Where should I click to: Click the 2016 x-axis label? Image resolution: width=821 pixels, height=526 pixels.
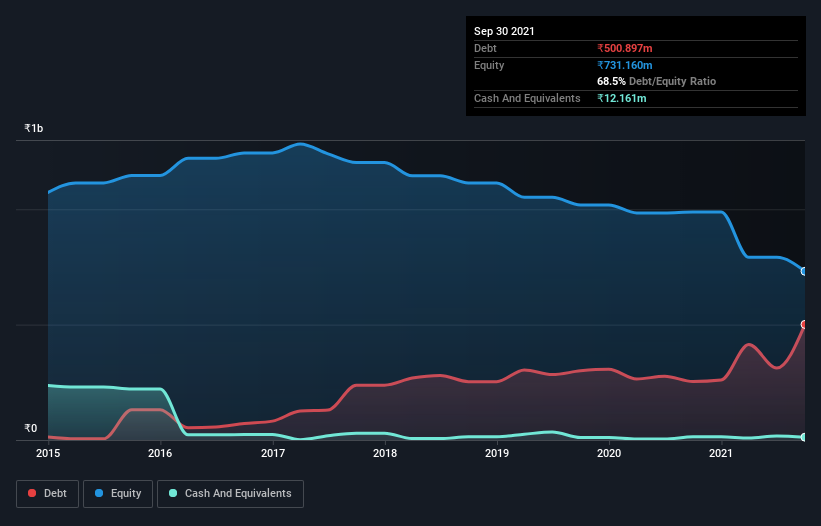click(160, 453)
